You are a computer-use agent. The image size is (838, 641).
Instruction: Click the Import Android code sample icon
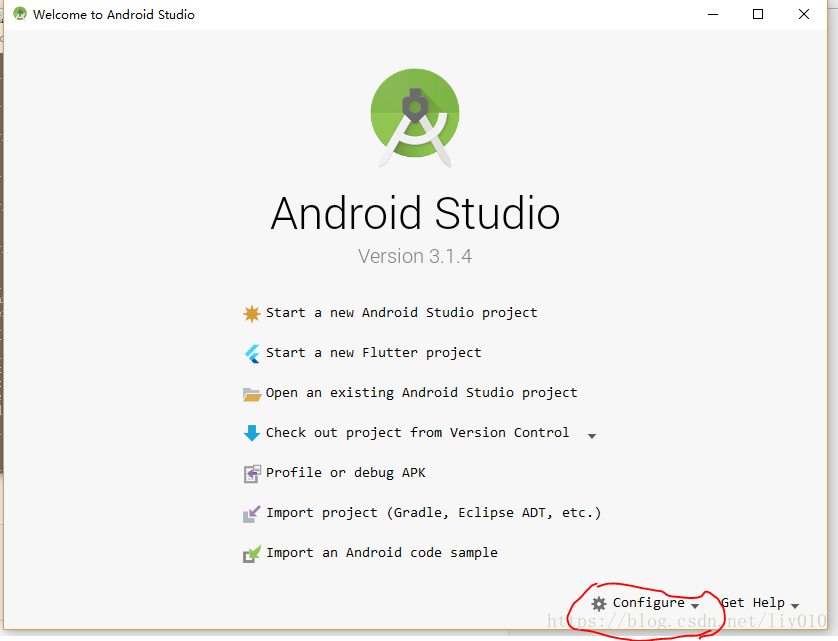[x=251, y=553]
